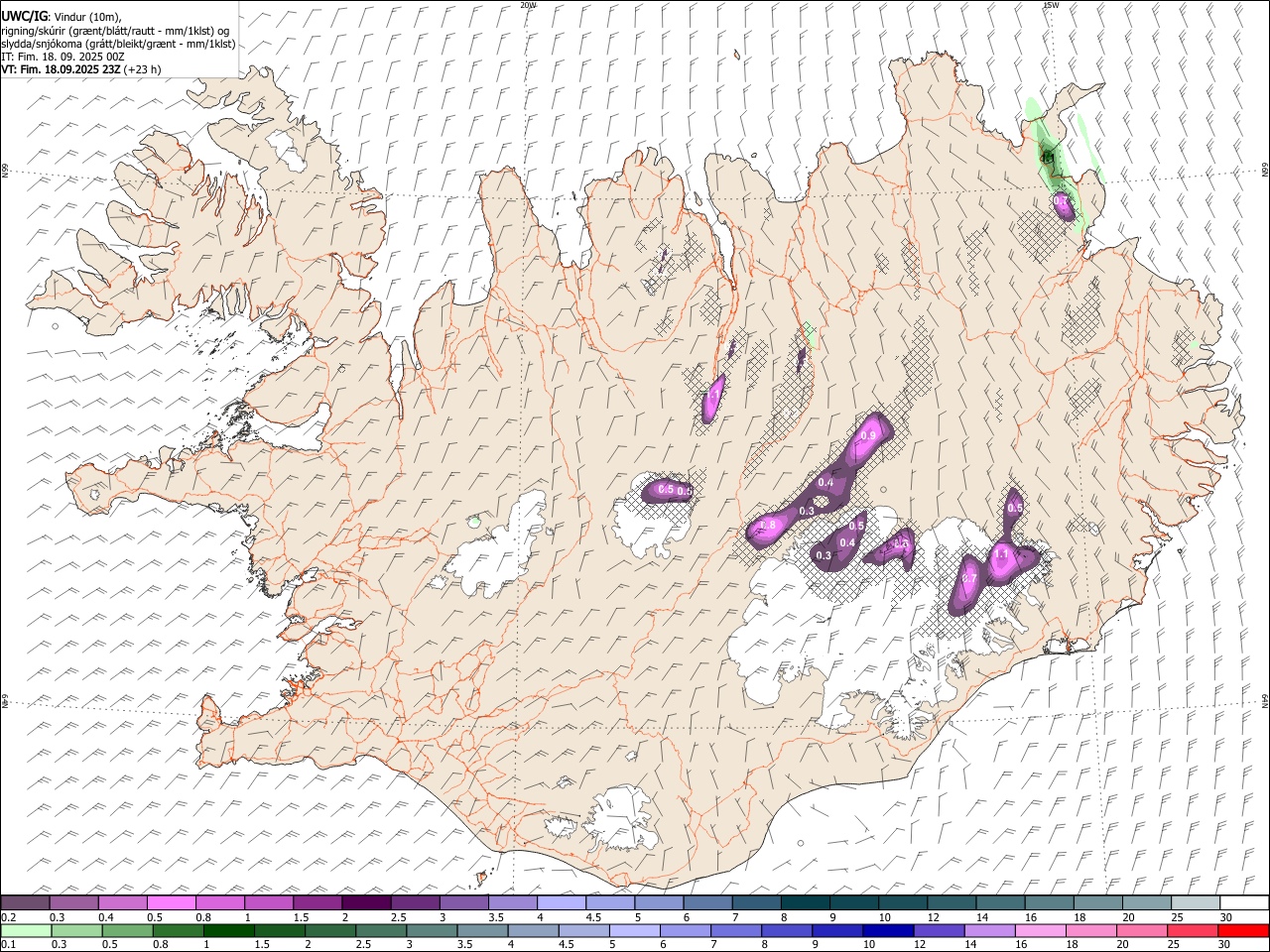Pick the violet 12 swatch in the rain scale
Screen dimensions: 1270x952
[940, 931]
